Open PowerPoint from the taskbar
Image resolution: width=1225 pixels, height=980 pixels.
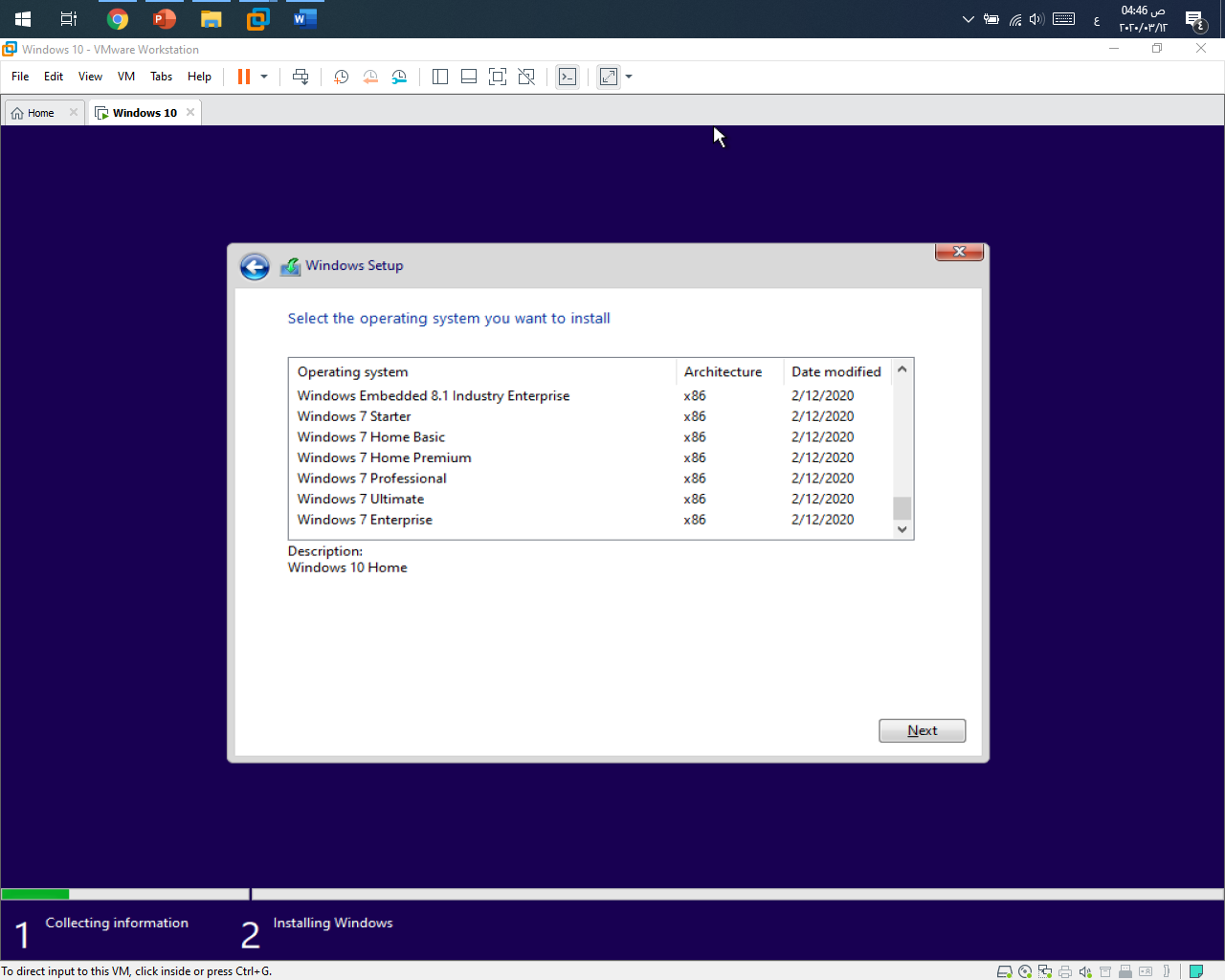pos(165,19)
